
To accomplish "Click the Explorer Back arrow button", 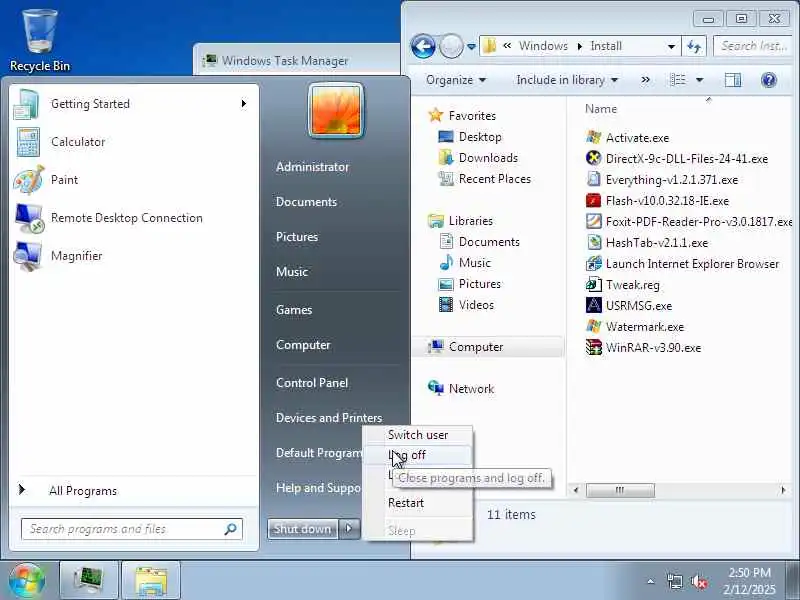I will (423, 46).
